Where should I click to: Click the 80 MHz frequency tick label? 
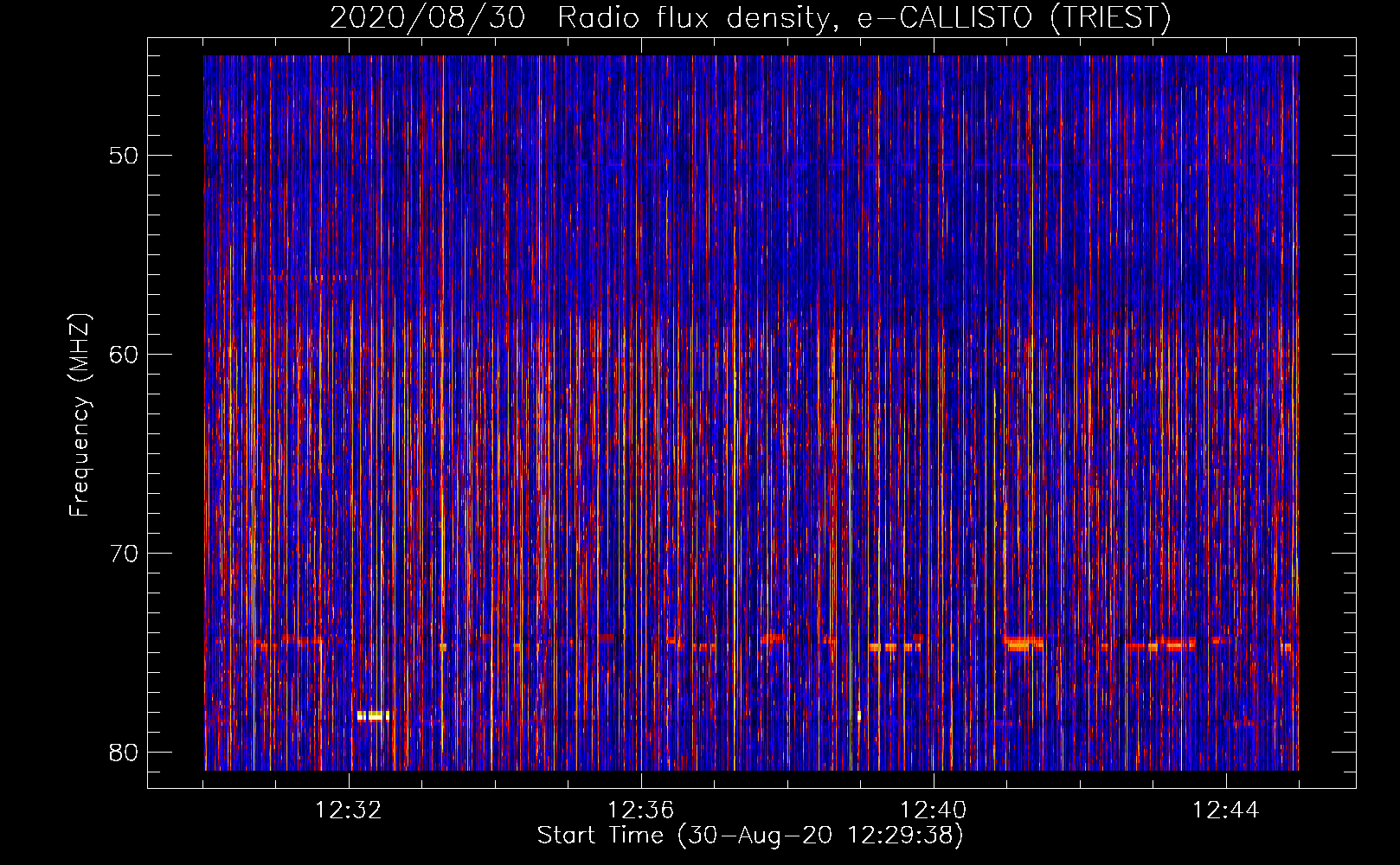point(125,753)
